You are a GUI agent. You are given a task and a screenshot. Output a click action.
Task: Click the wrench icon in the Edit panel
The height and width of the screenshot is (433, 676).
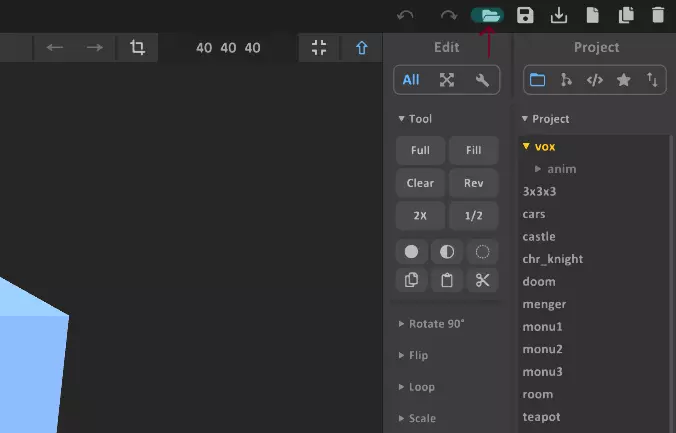482,80
